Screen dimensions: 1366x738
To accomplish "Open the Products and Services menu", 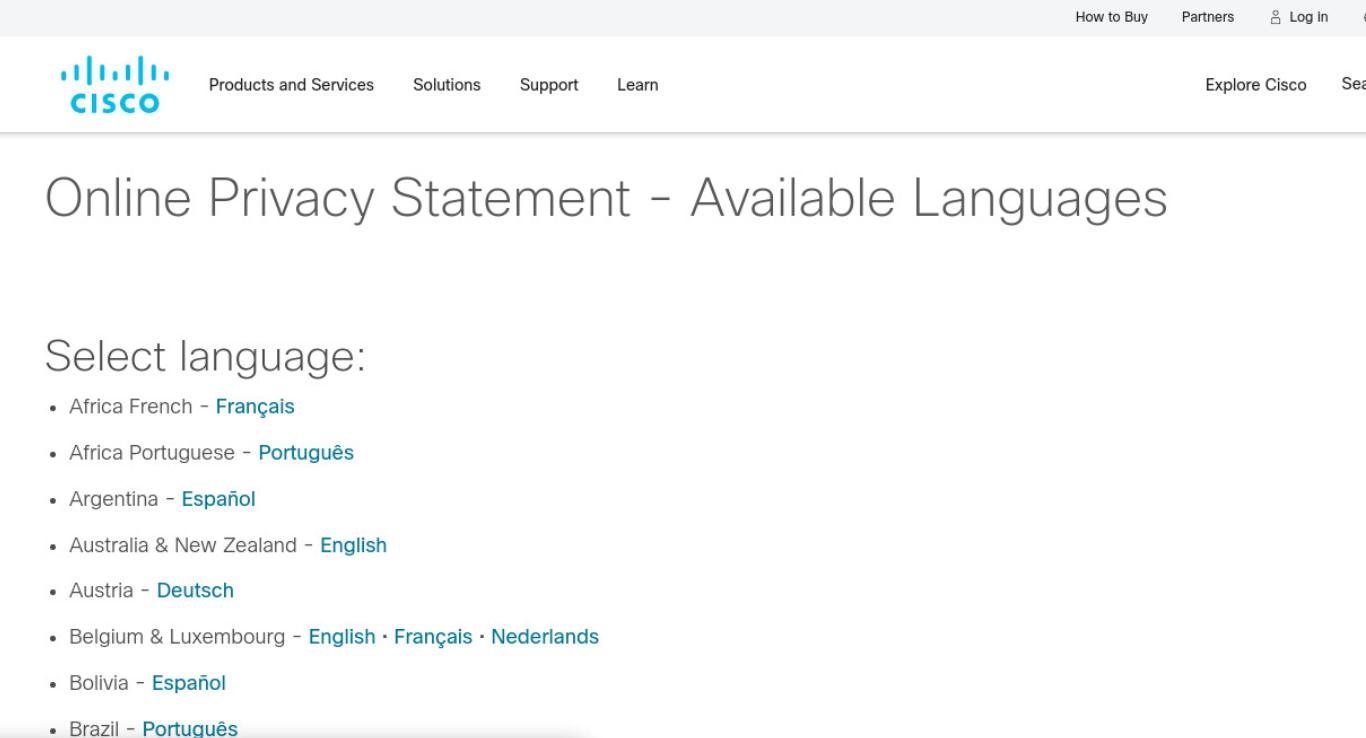I will point(291,85).
